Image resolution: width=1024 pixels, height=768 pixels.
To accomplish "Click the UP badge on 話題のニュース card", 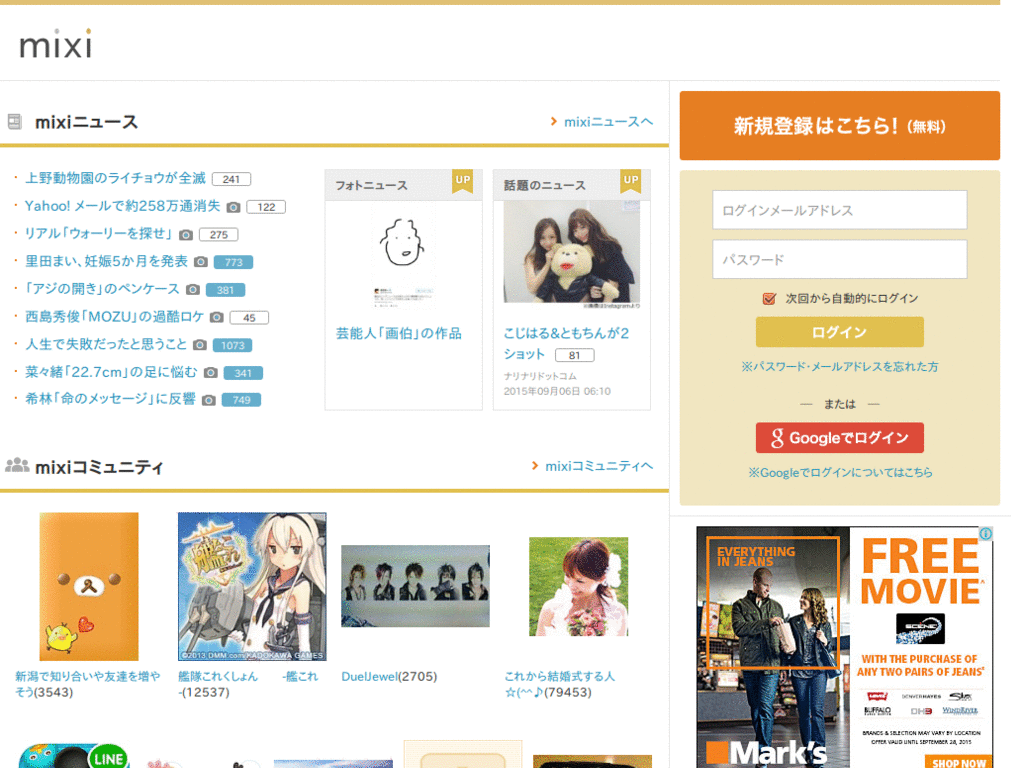I will [x=630, y=181].
